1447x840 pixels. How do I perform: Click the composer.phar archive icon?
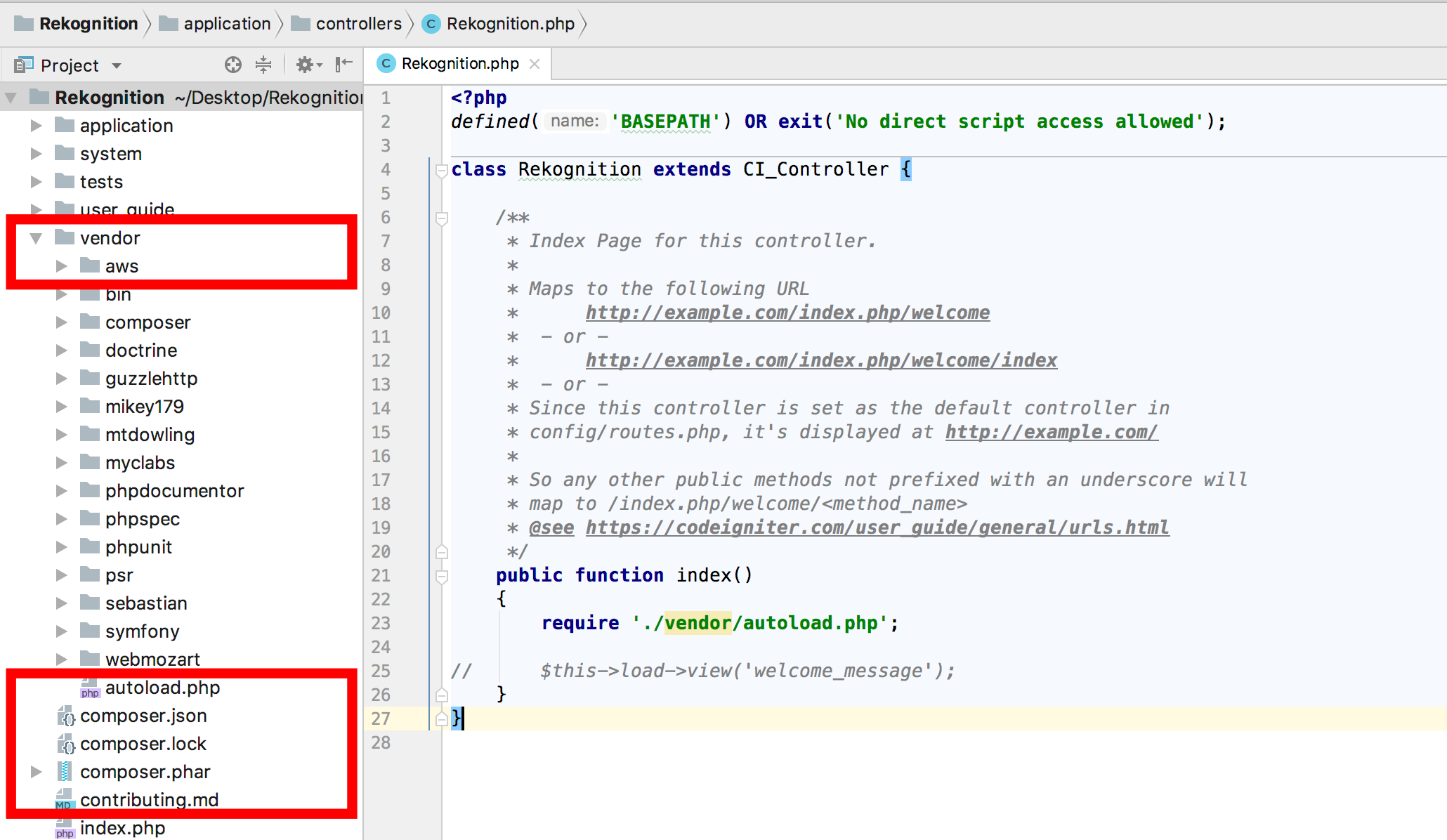[x=65, y=772]
